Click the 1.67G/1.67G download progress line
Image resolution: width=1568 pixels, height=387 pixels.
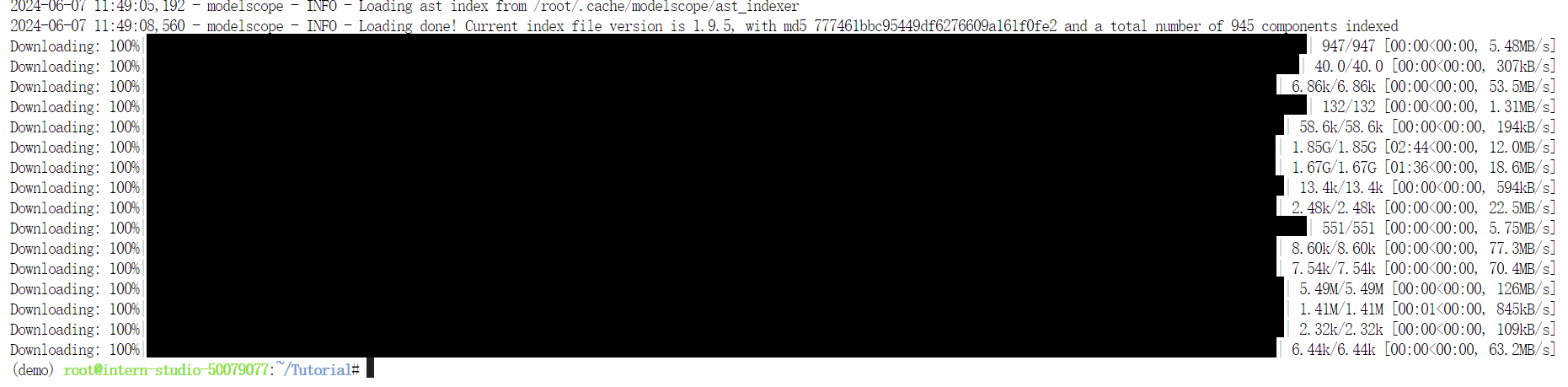783,168
